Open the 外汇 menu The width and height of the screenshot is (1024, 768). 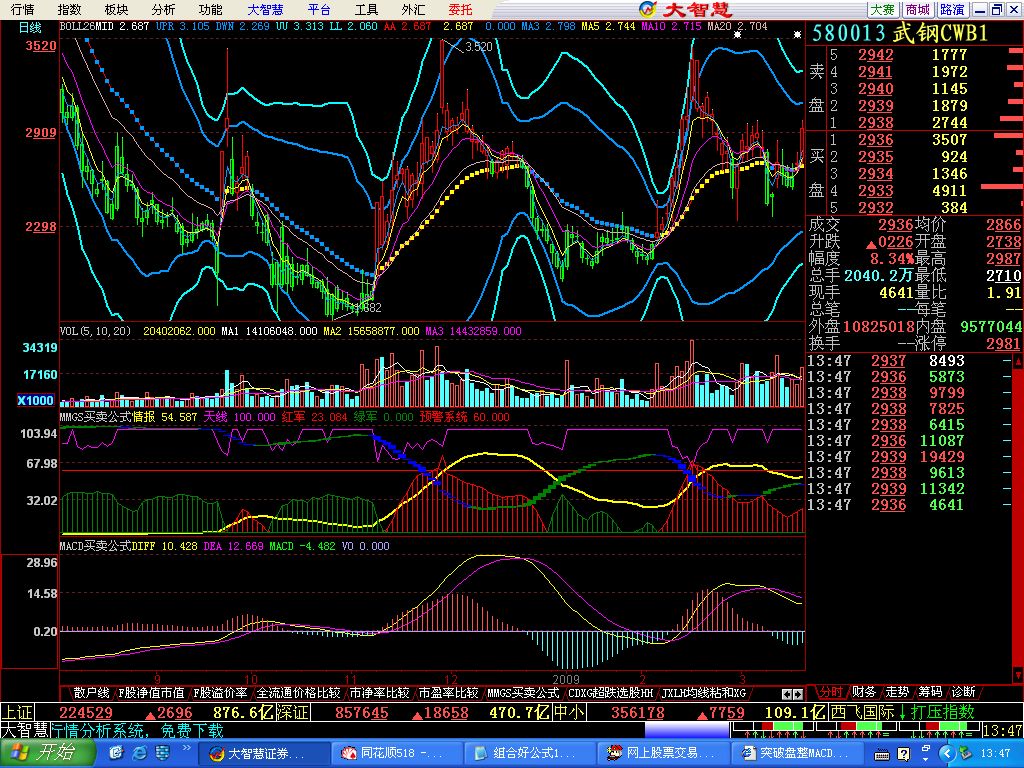coord(413,9)
